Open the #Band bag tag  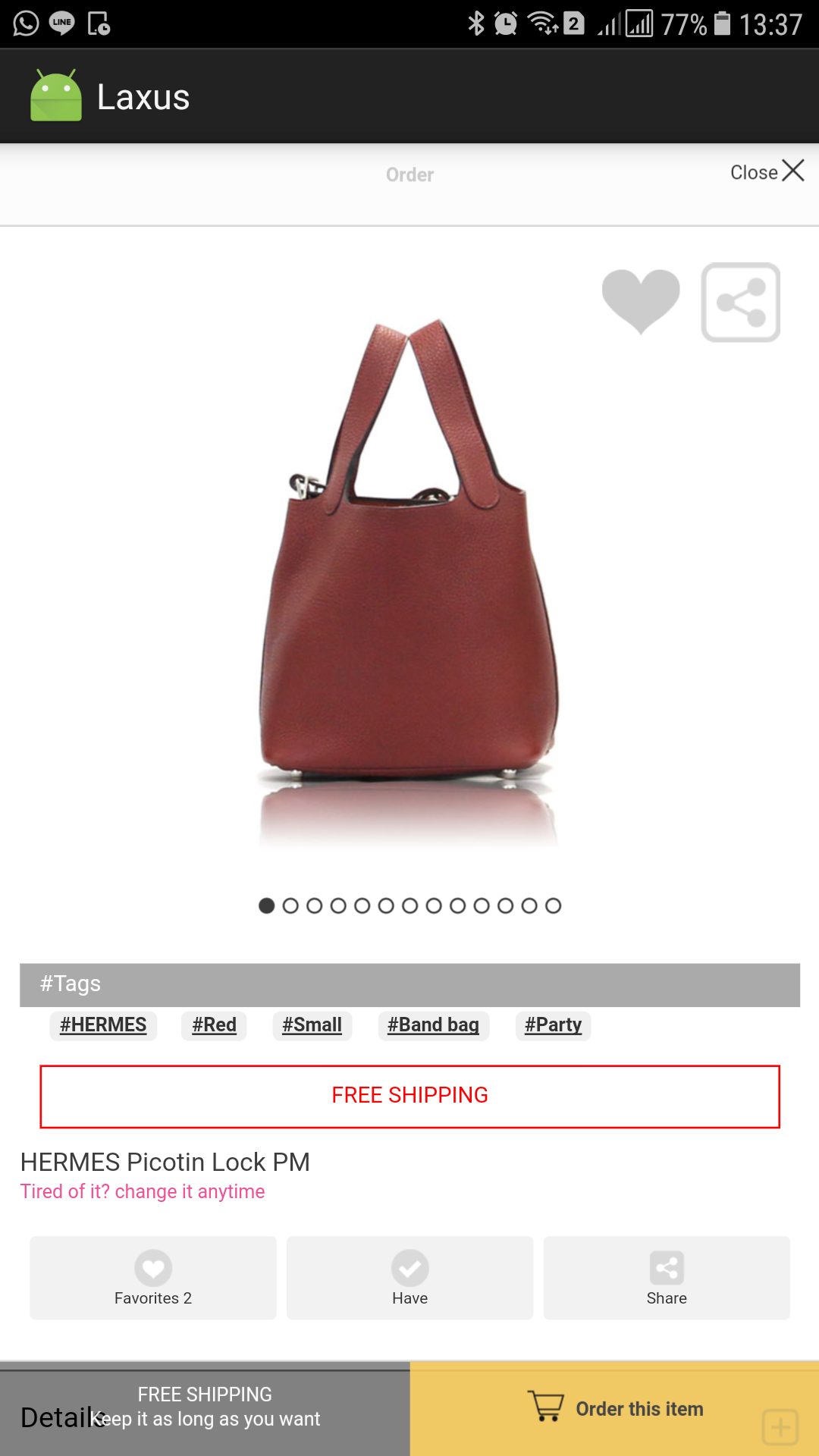point(433,1025)
